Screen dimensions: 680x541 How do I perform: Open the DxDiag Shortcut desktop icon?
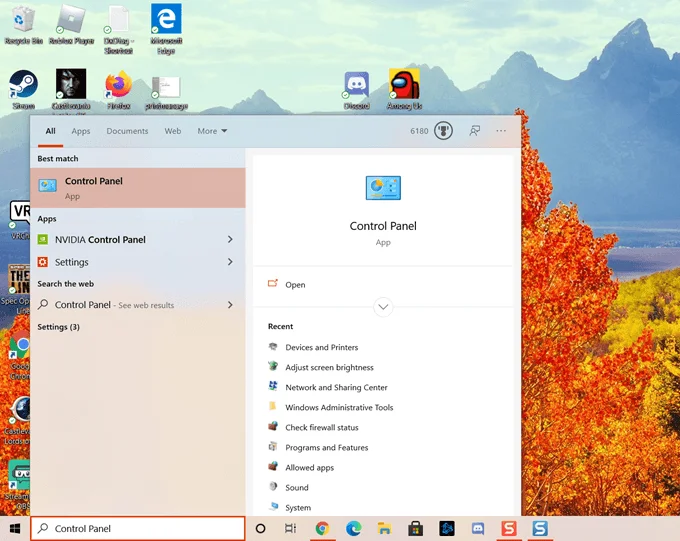[118, 29]
